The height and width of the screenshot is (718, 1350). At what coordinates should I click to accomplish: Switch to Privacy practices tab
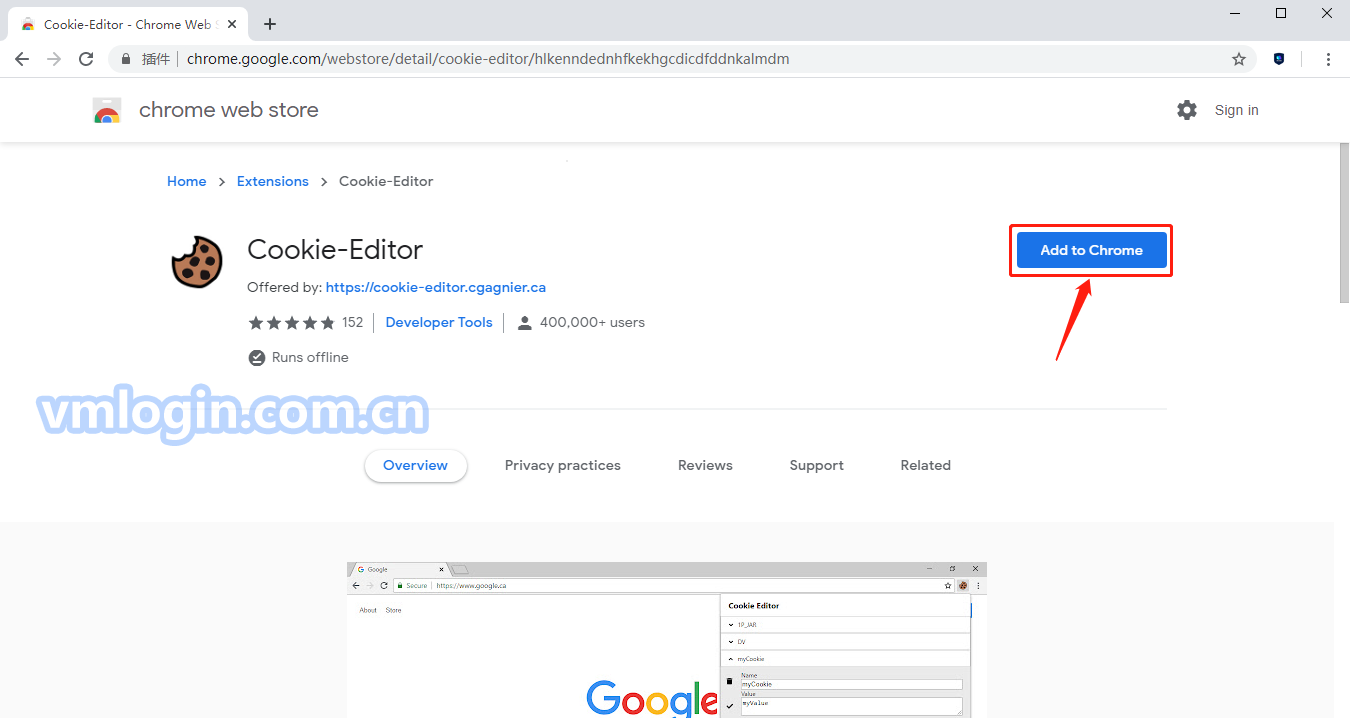pyautogui.click(x=562, y=465)
